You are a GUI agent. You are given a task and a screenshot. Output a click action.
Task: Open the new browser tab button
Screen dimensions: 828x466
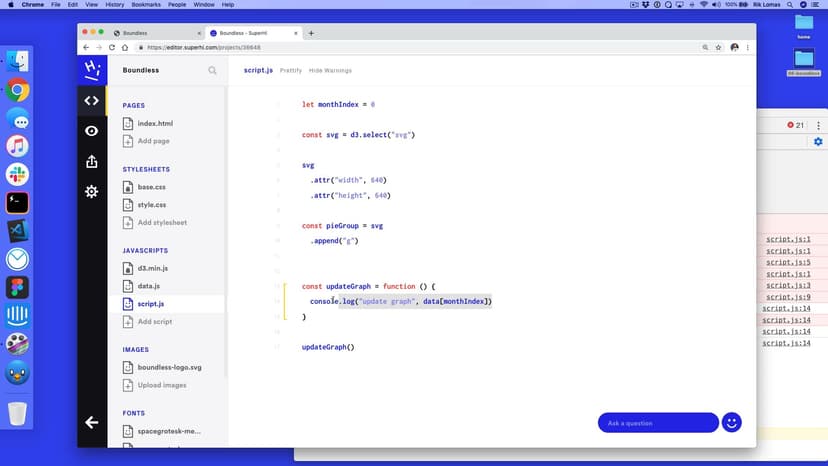[311, 33]
